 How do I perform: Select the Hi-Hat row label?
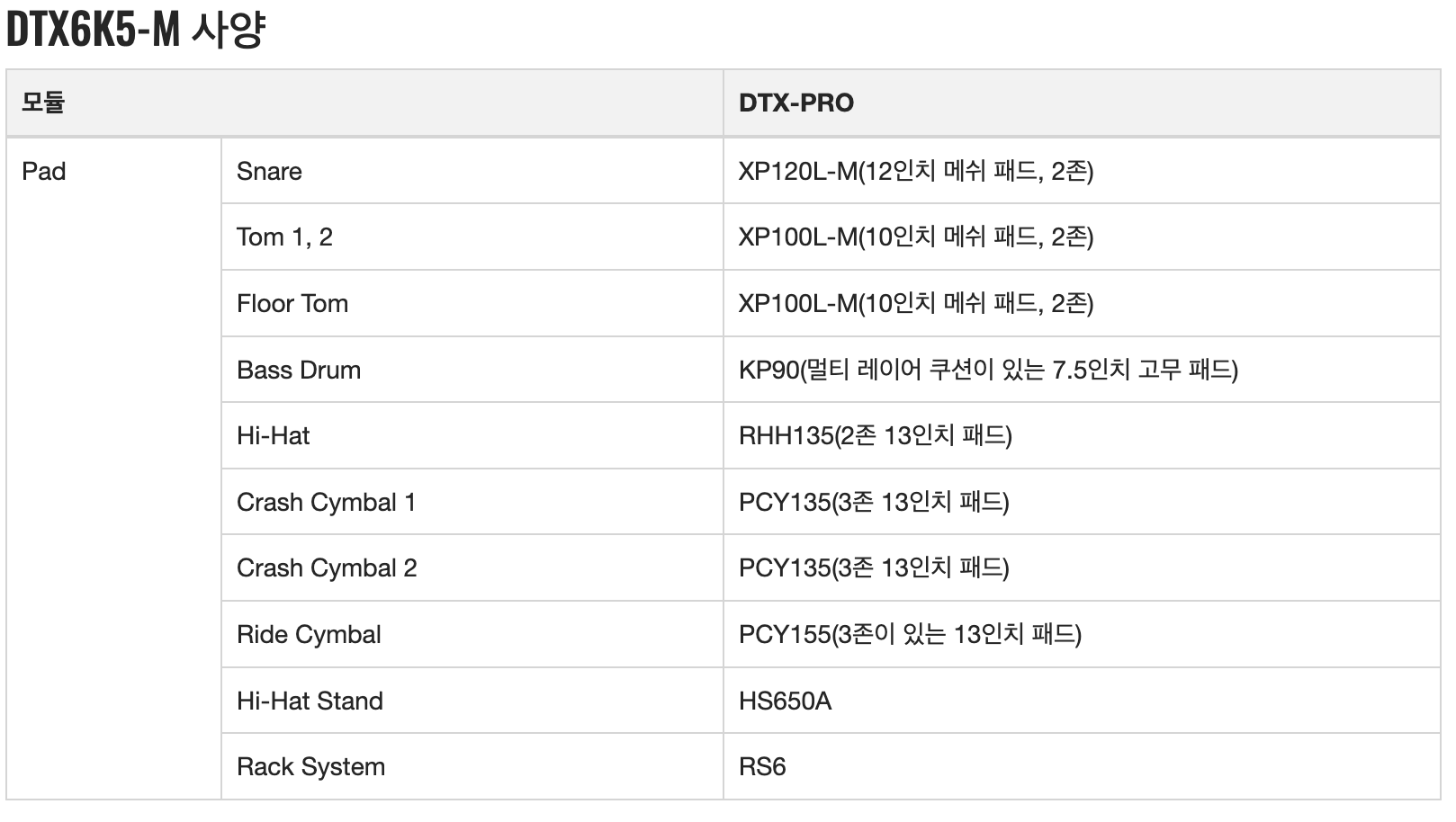(x=273, y=436)
